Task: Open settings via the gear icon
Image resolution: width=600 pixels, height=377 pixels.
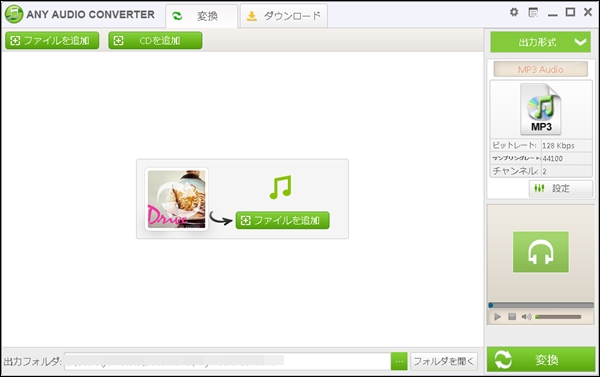Action: coord(514,12)
